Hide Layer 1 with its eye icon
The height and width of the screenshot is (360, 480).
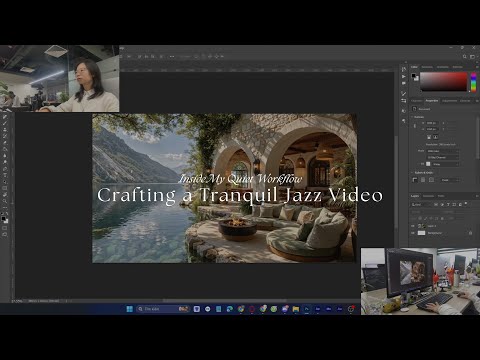[x=412, y=226]
